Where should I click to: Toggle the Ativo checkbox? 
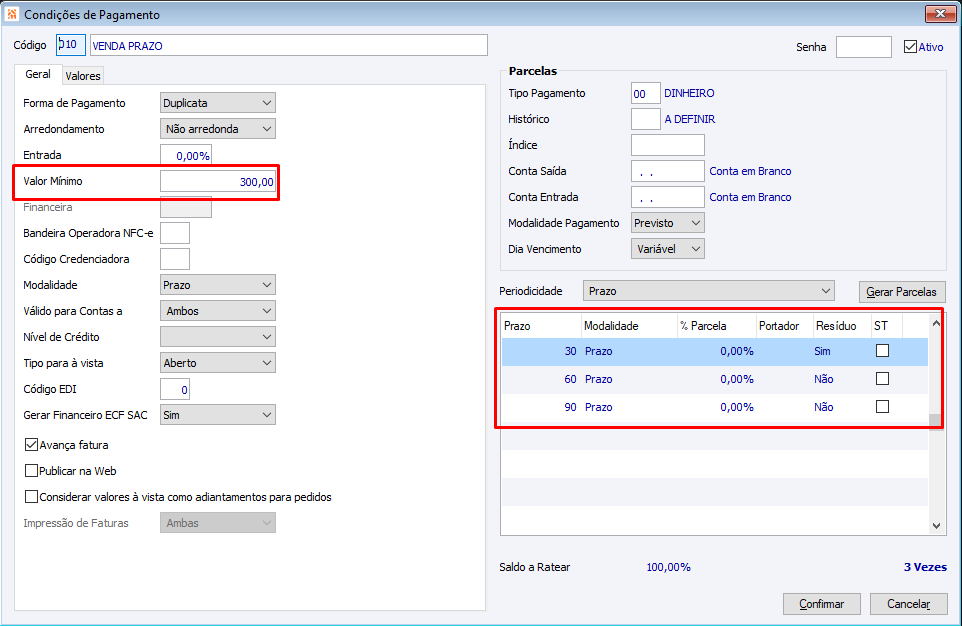pos(910,47)
